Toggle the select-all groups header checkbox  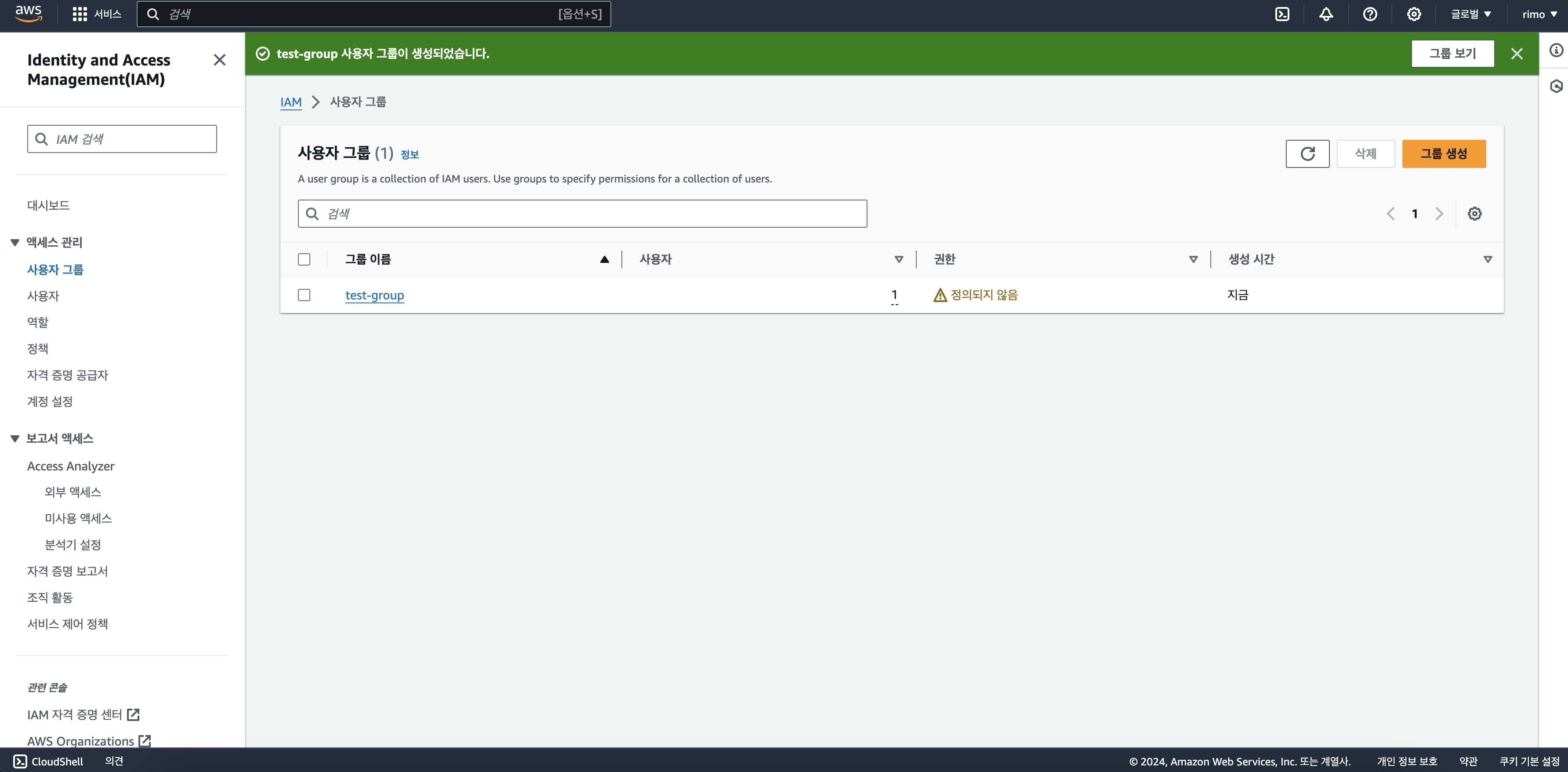coord(304,259)
